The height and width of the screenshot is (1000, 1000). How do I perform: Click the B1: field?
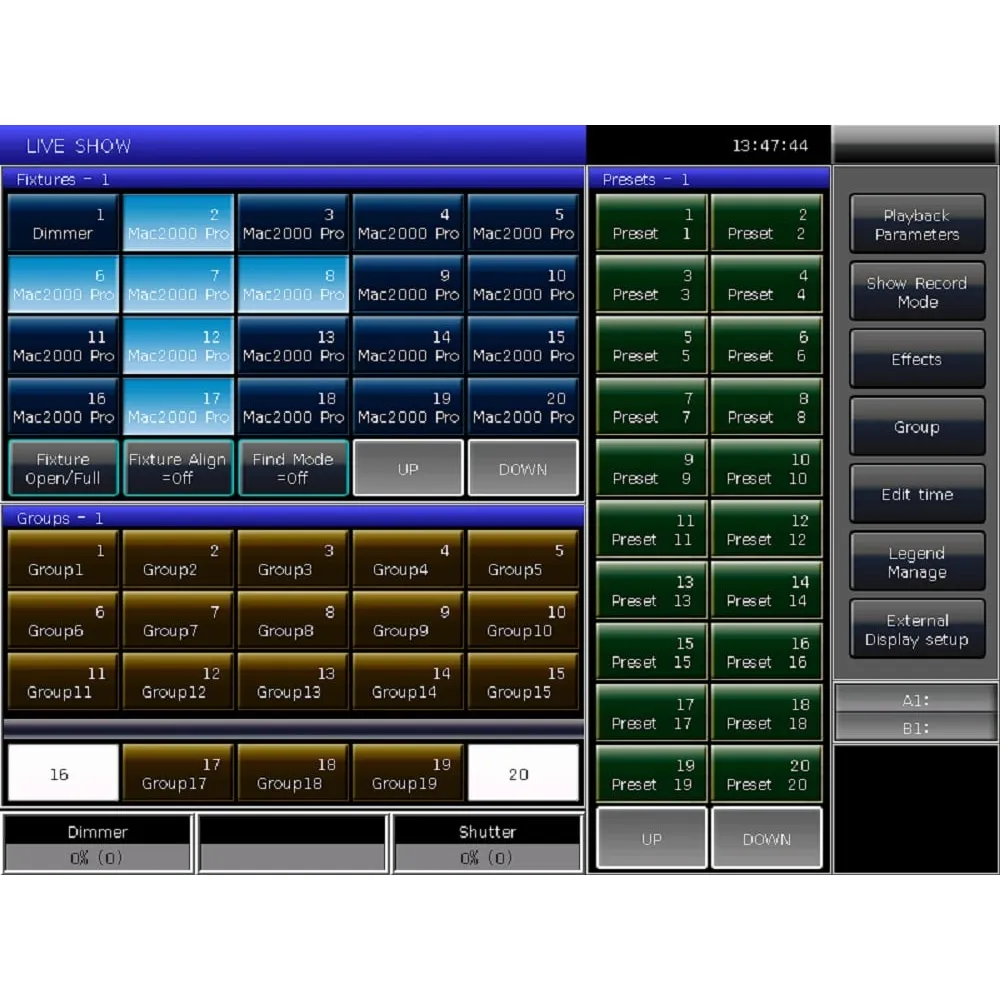click(x=916, y=728)
